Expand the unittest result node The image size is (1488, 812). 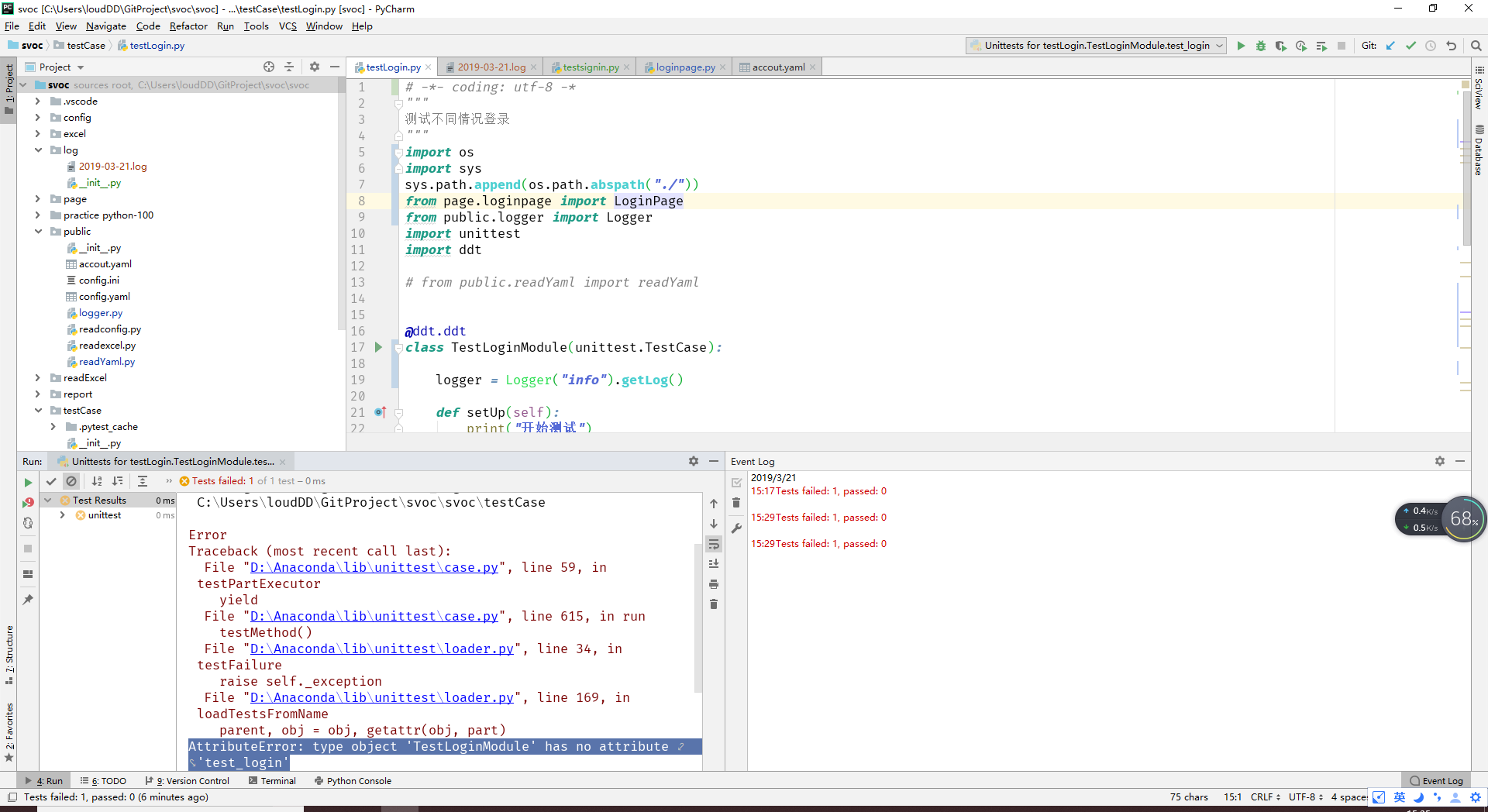62,515
